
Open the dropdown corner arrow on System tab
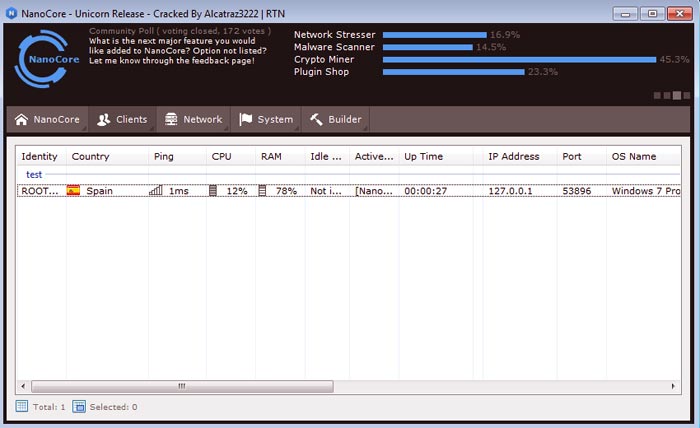click(x=298, y=129)
